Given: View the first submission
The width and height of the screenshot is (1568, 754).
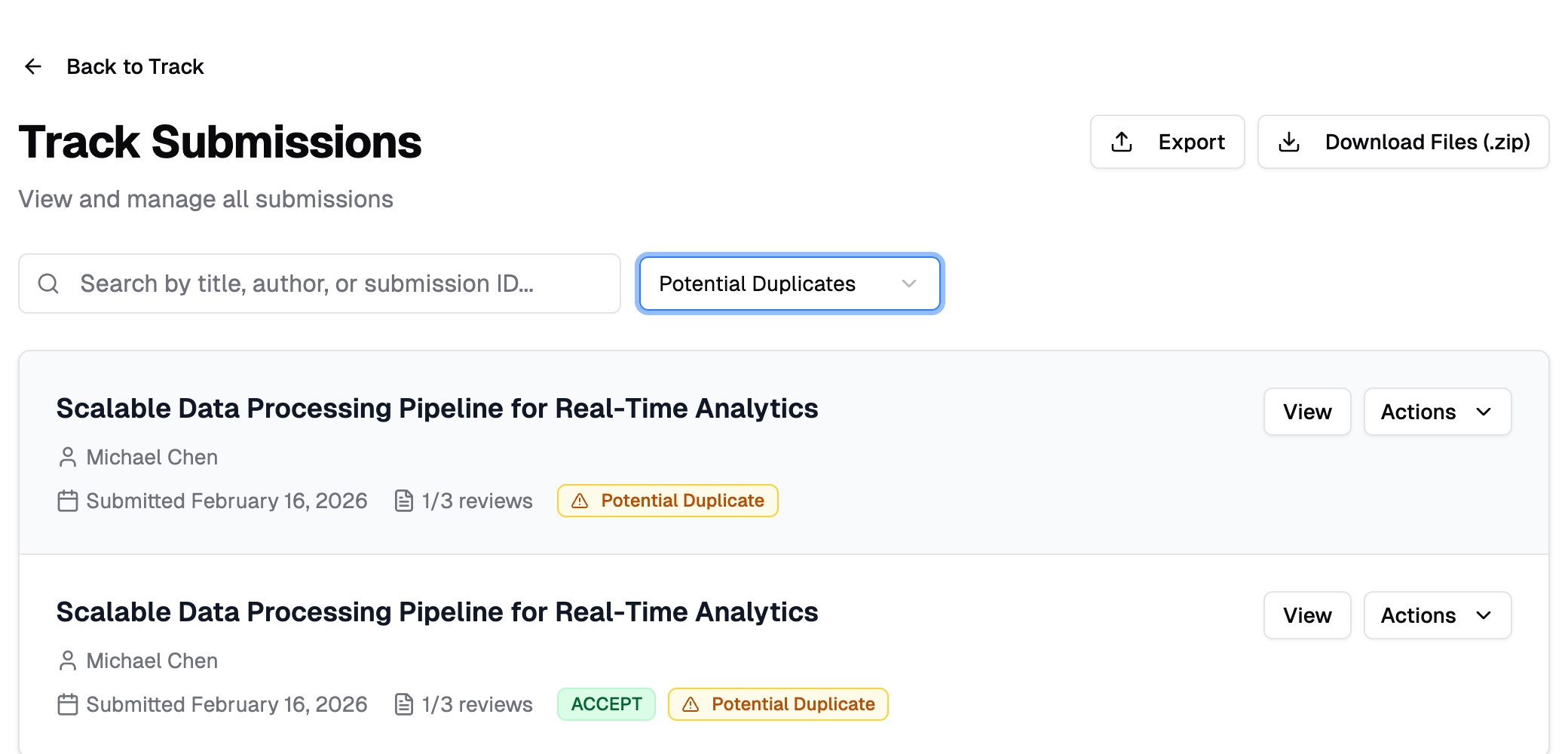Looking at the screenshot, I should [1307, 412].
